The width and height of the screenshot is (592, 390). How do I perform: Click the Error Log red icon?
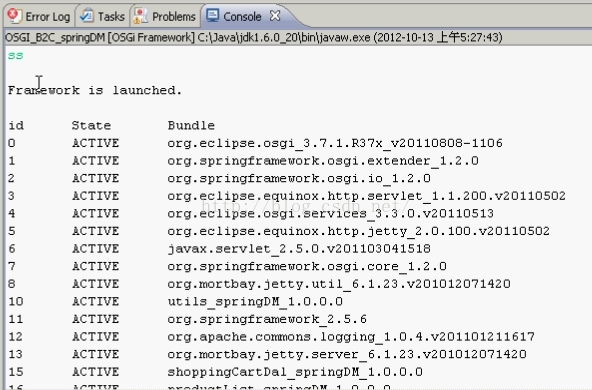[15, 16]
